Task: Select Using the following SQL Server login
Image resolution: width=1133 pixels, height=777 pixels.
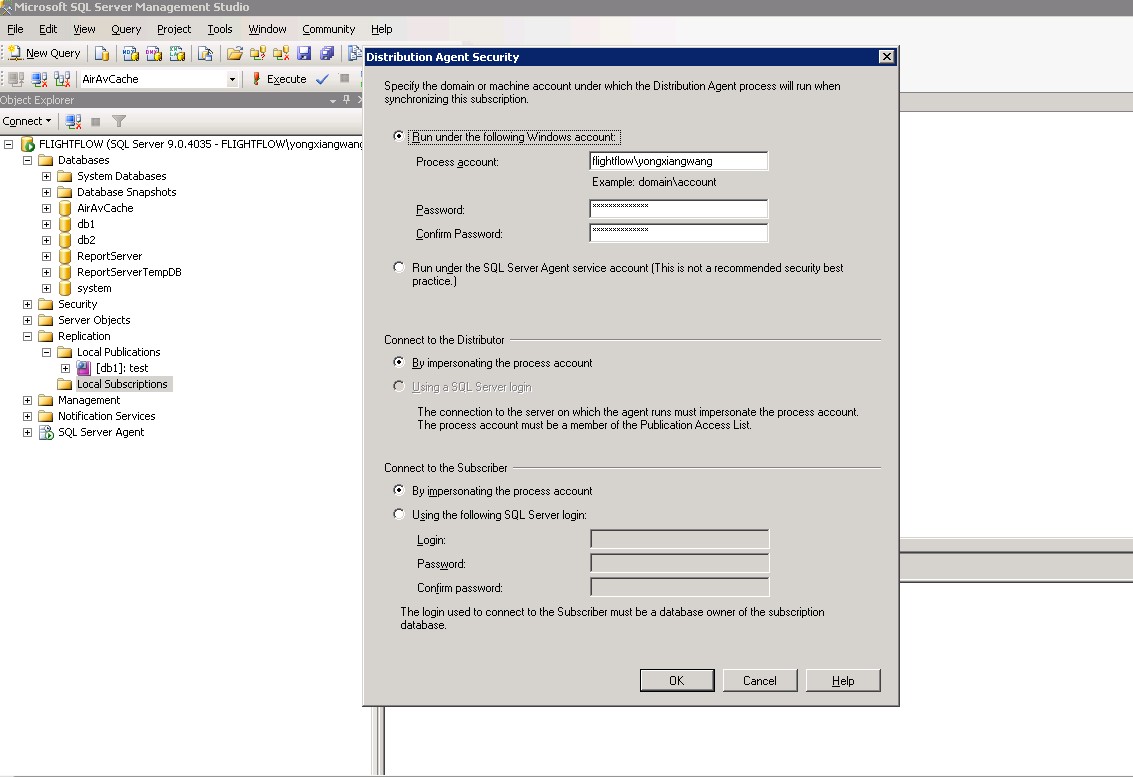Action: pos(400,515)
